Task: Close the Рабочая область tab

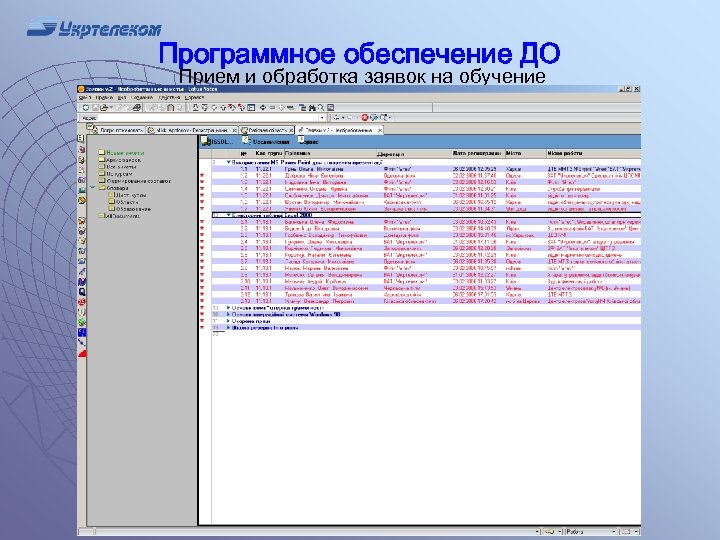Action: tap(291, 130)
